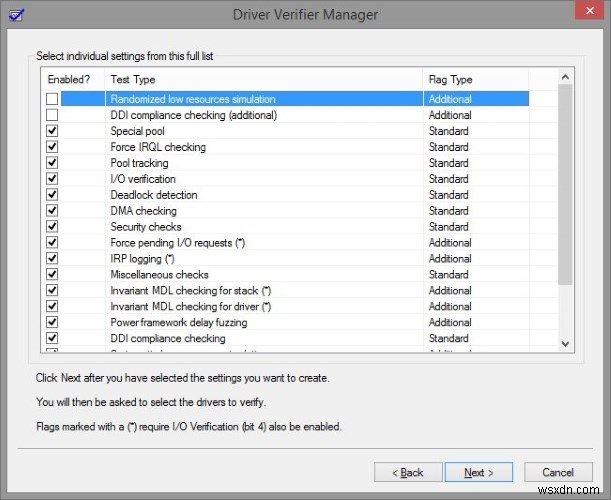Select Invariant MDL checking for stack text
This screenshot has height=500, width=611.
pyautogui.click(x=191, y=291)
